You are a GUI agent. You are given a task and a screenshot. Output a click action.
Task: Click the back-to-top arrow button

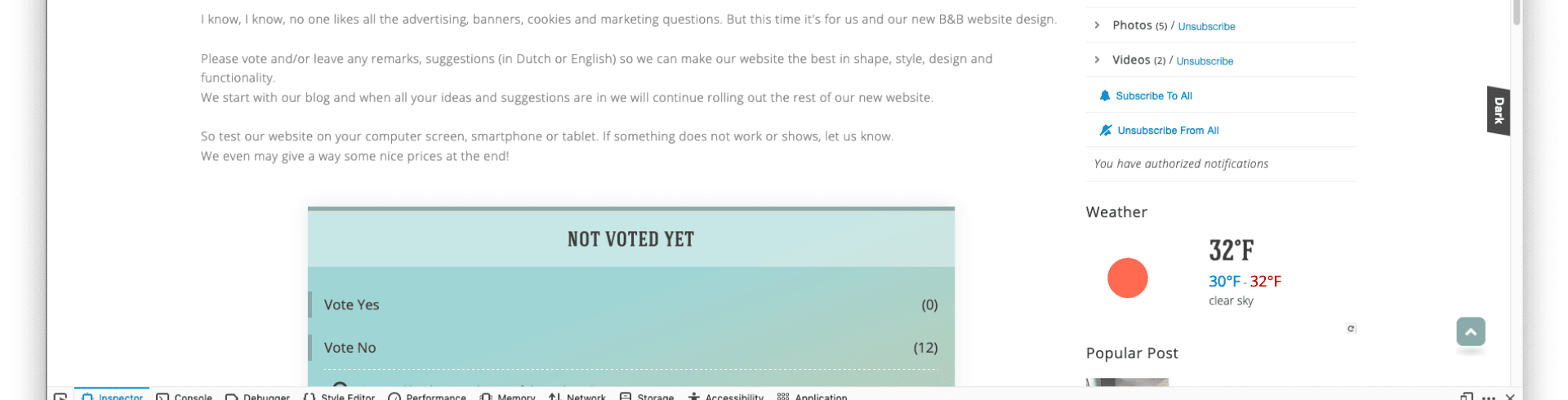point(1470,331)
